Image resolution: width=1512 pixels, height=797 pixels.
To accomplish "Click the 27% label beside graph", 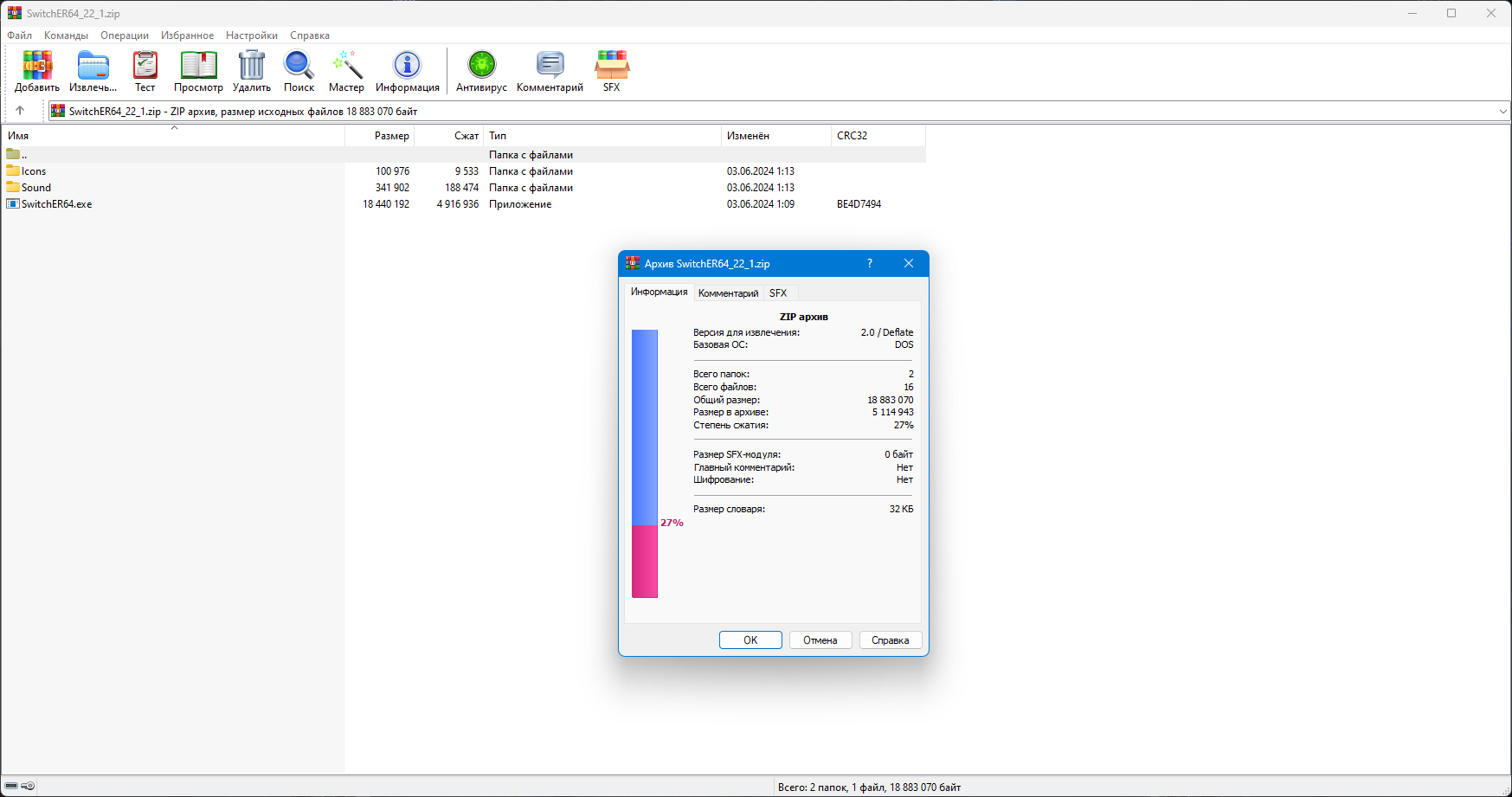I will pyautogui.click(x=672, y=523).
